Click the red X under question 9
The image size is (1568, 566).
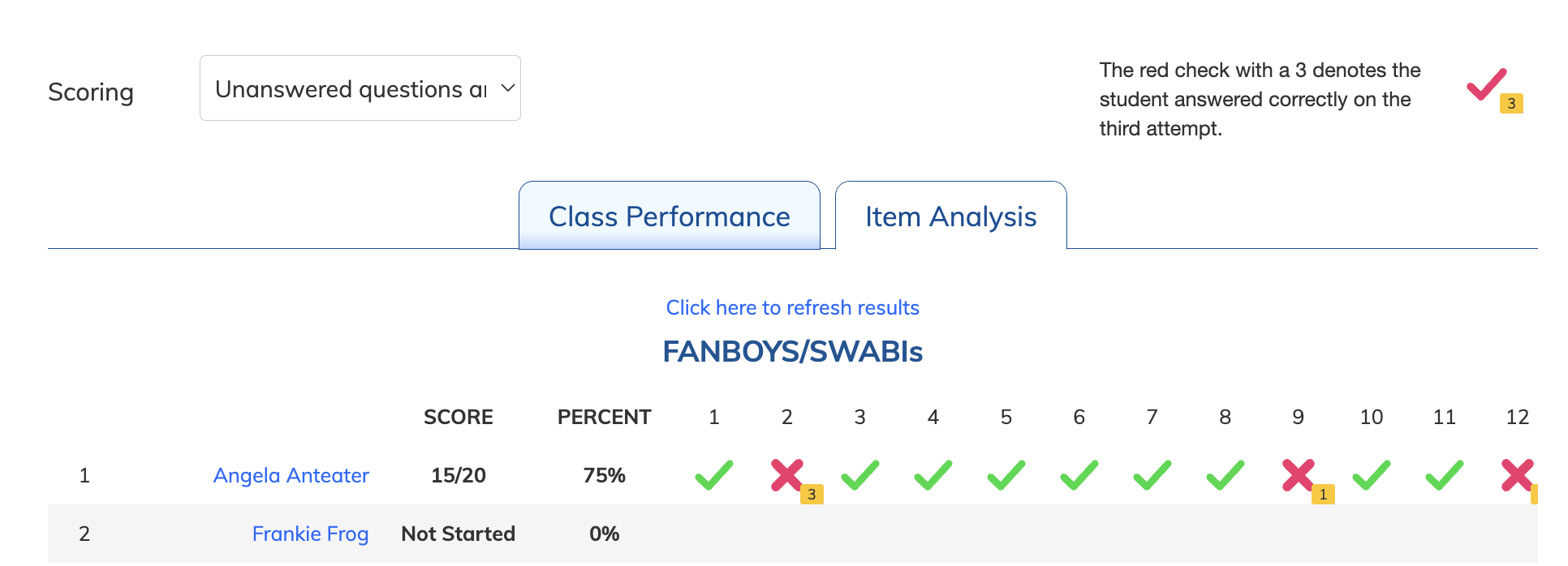1298,475
